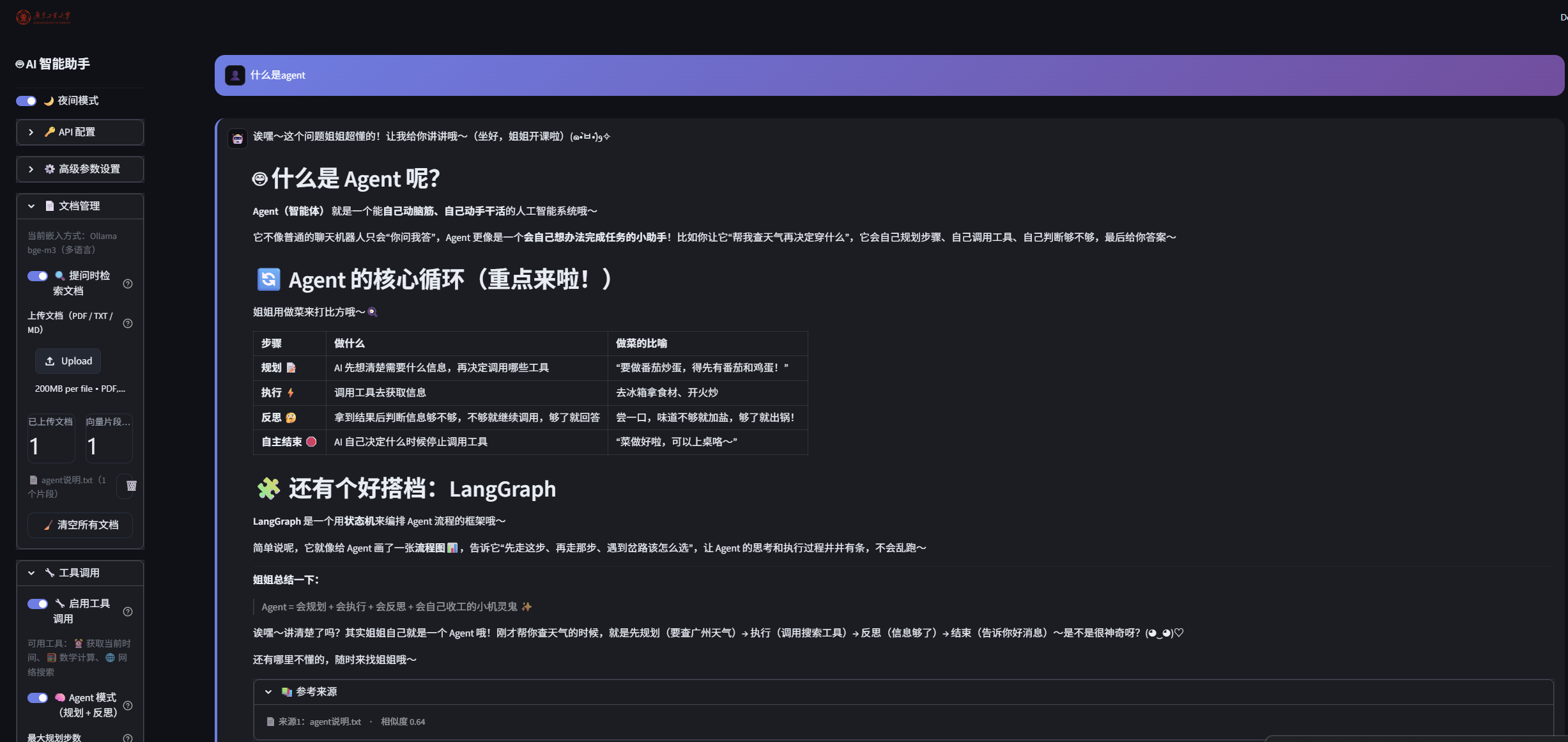Collapse the 工具调用 section
The image size is (1568, 742).
point(80,573)
